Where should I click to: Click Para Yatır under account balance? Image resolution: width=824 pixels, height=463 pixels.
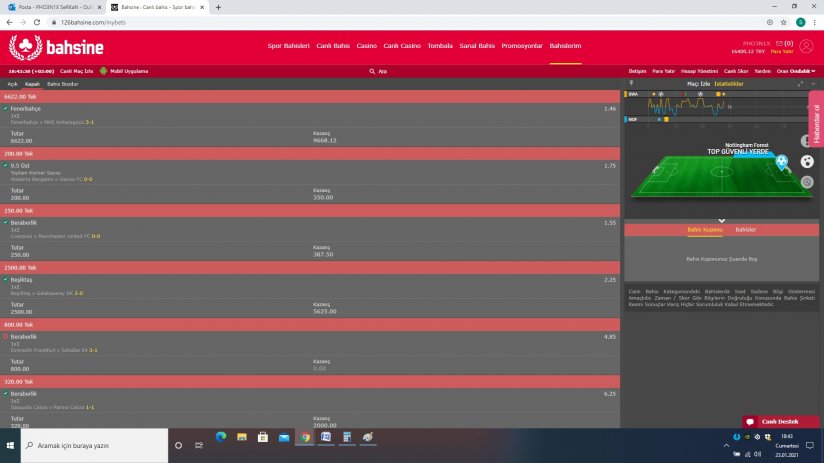pos(782,52)
